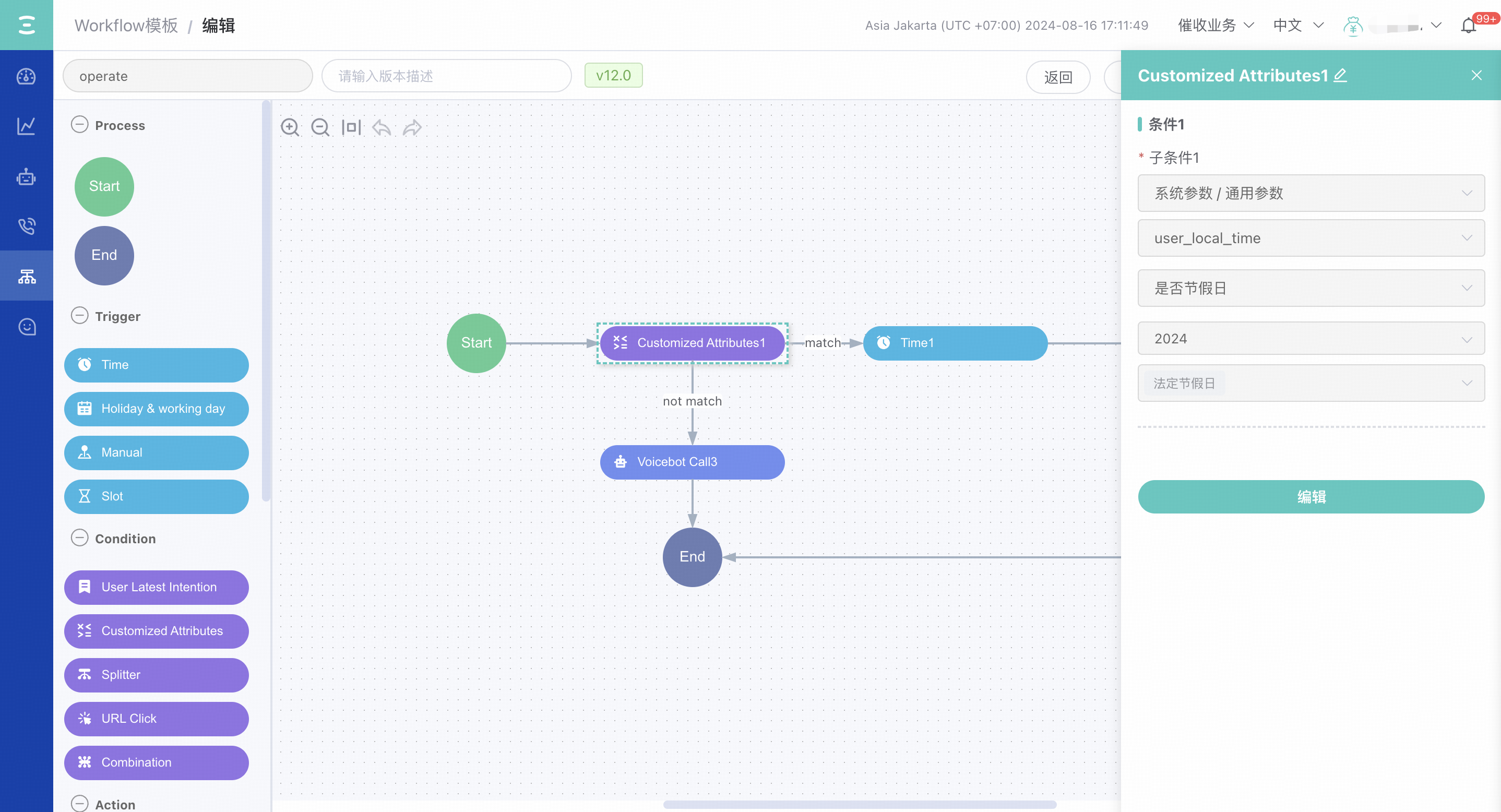Select the URL Click condition item
1501x812 pixels.
156,719
